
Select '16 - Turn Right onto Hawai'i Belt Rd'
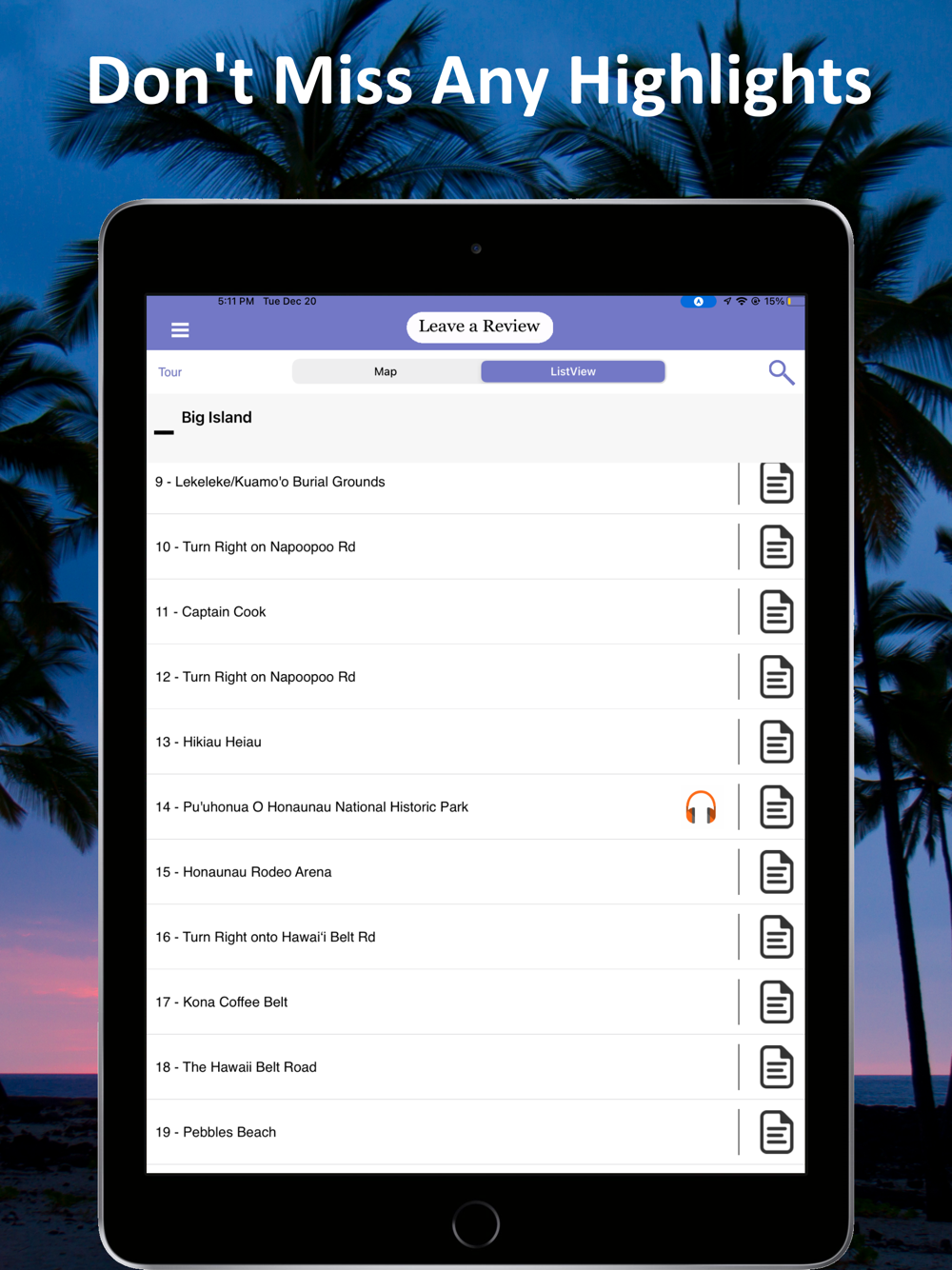(475, 938)
